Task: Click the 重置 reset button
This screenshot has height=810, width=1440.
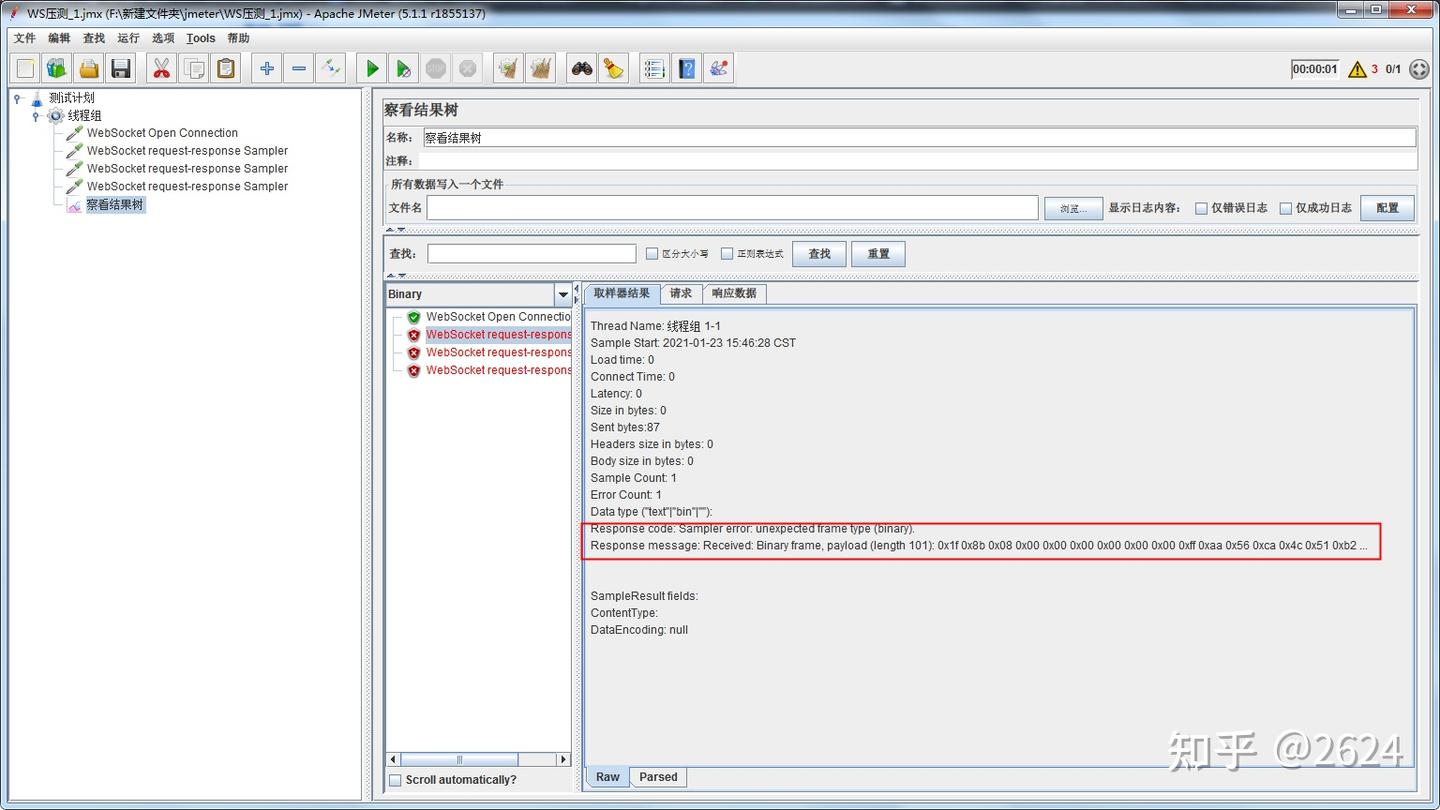Action: [878, 254]
